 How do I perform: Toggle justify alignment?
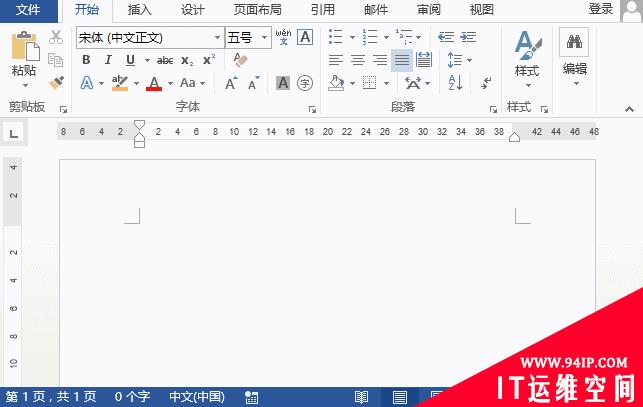coord(402,60)
